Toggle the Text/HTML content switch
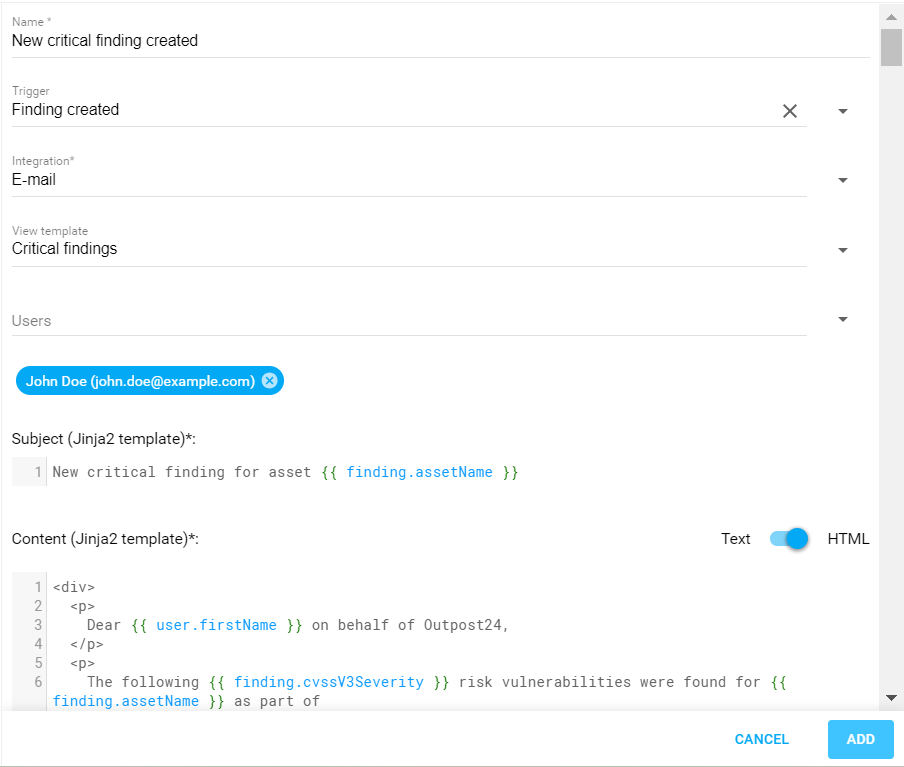 789,539
